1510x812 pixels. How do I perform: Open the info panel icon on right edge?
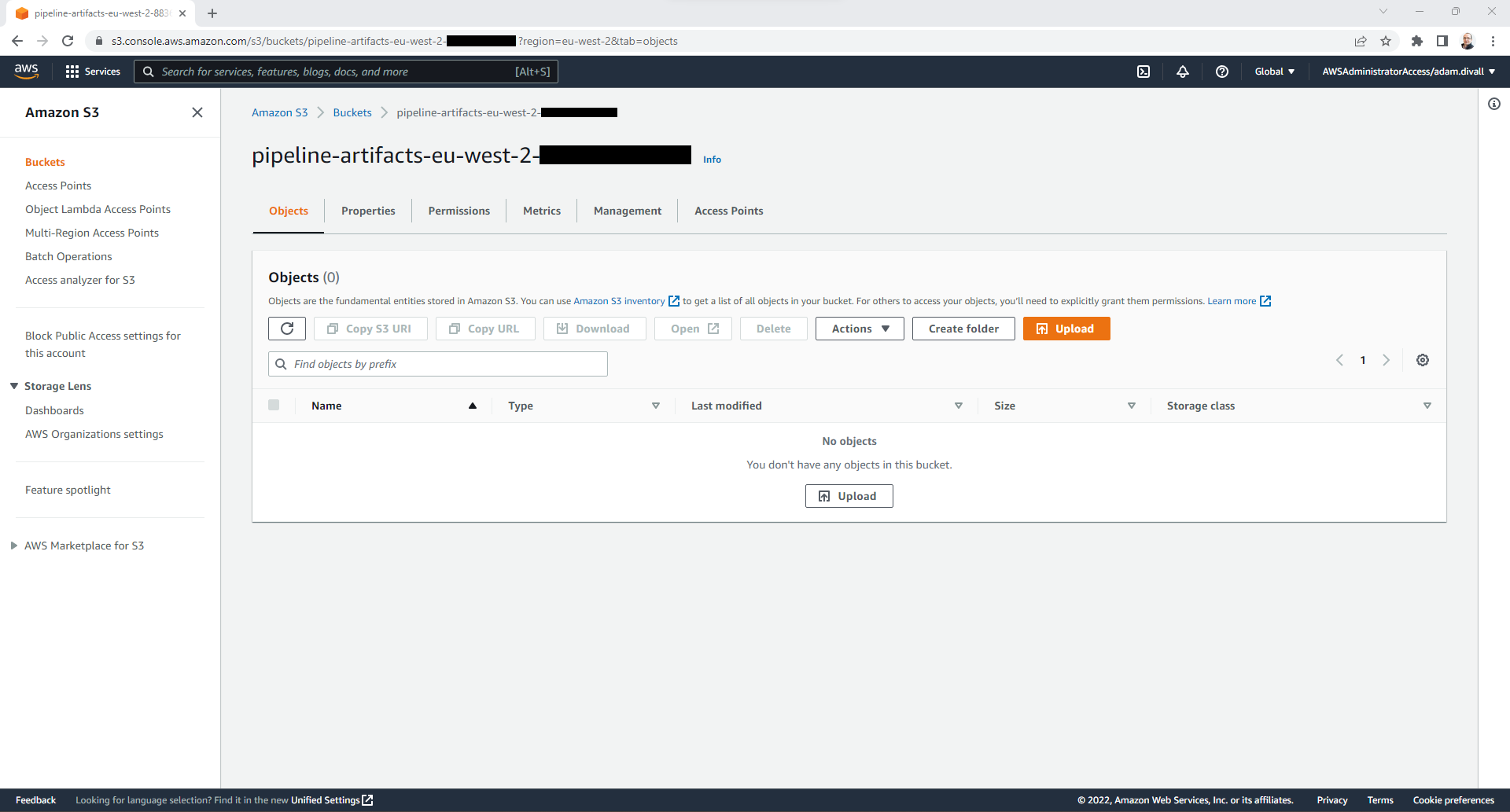1494,104
